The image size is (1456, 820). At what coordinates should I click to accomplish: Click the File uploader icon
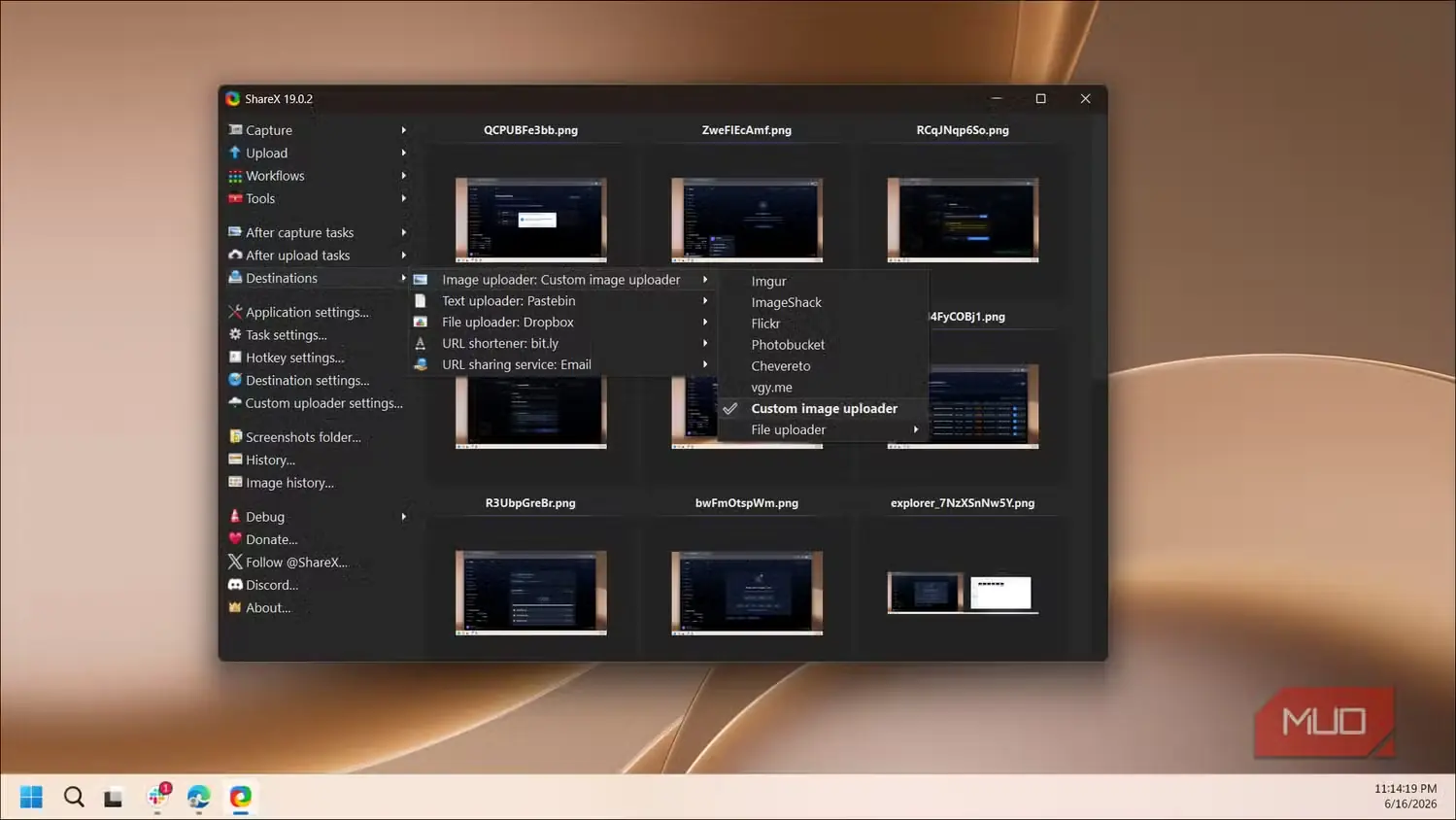[421, 323]
